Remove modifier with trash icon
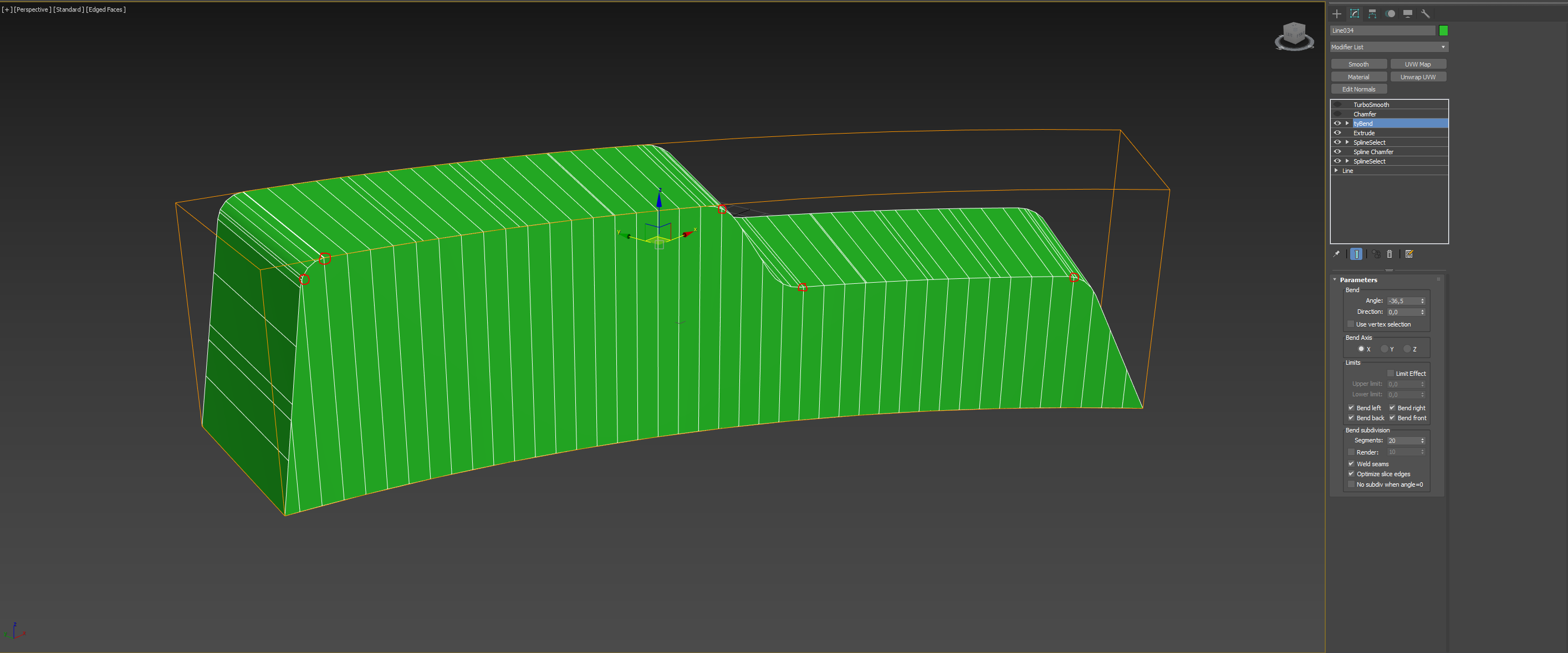This screenshot has width=1568, height=653. 1390,254
